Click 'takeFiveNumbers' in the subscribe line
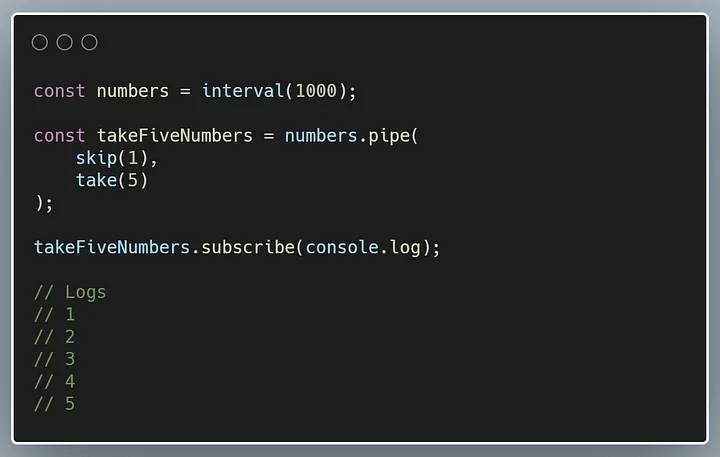Viewport: 720px width, 457px height. [x=112, y=247]
